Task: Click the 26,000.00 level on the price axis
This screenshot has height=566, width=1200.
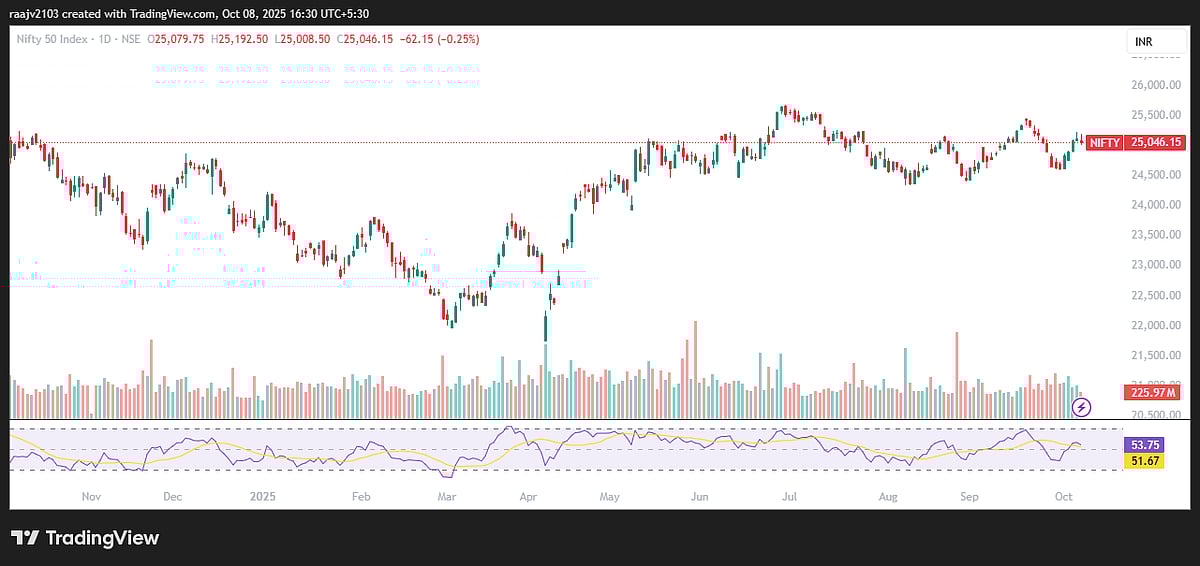Action: point(1157,85)
